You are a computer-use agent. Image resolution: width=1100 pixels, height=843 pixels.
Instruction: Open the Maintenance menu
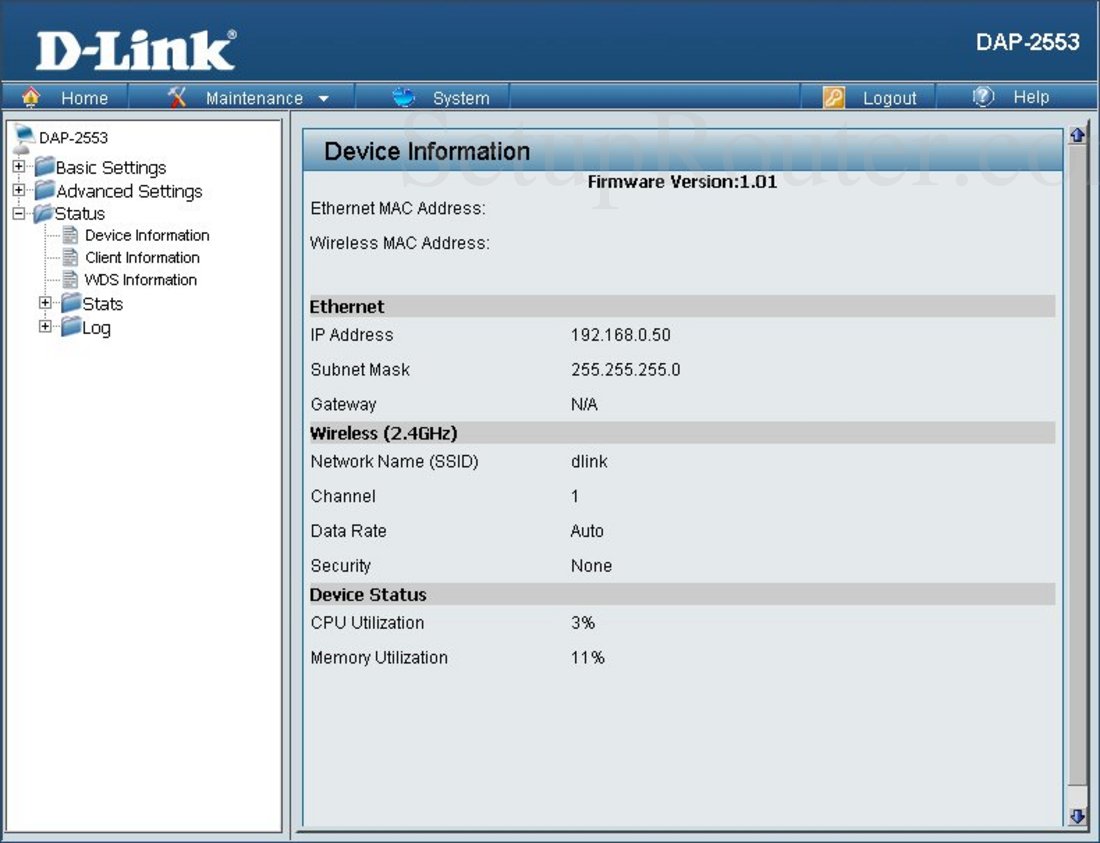tap(254, 98)
